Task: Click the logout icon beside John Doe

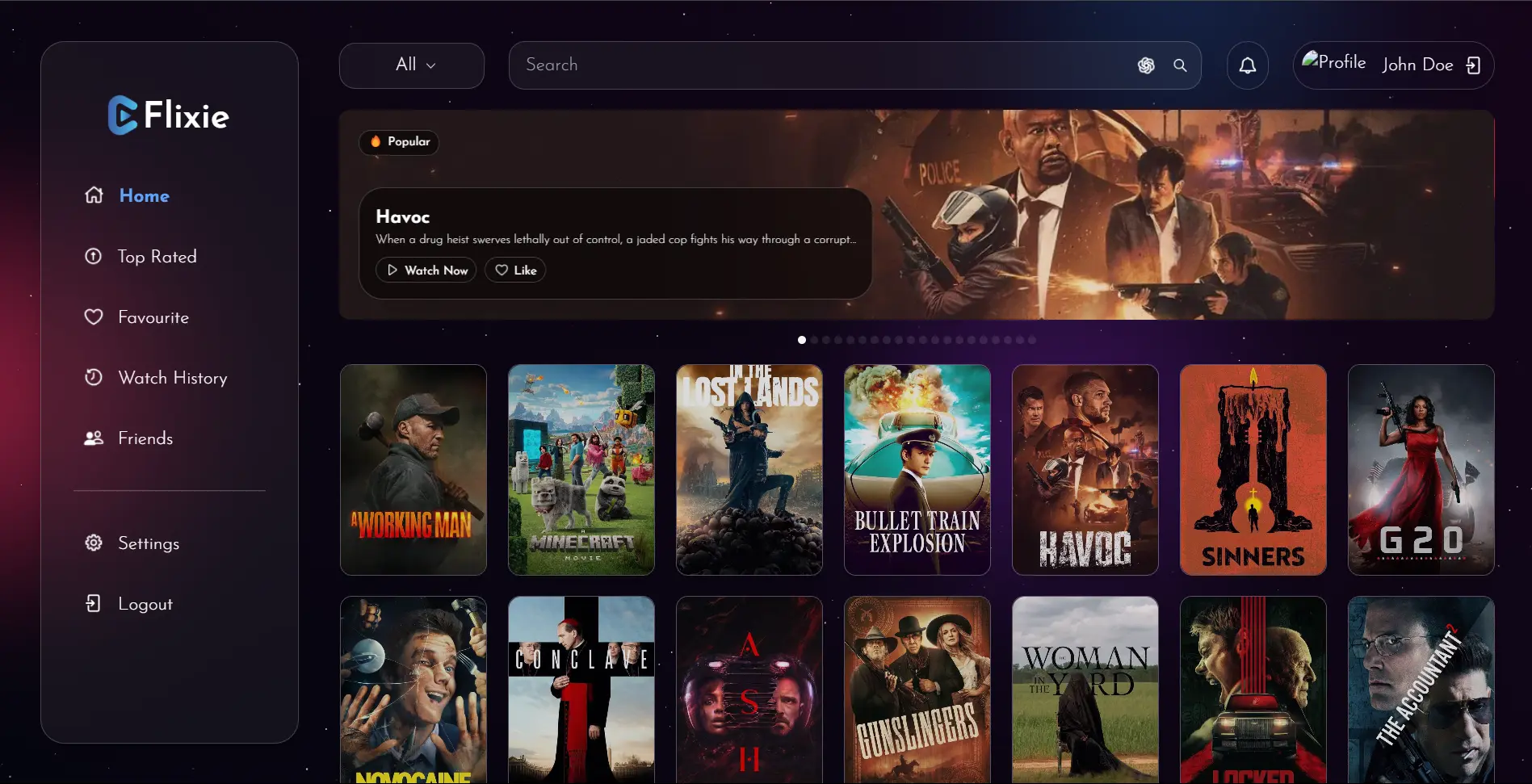Action: click(1473, 65)
